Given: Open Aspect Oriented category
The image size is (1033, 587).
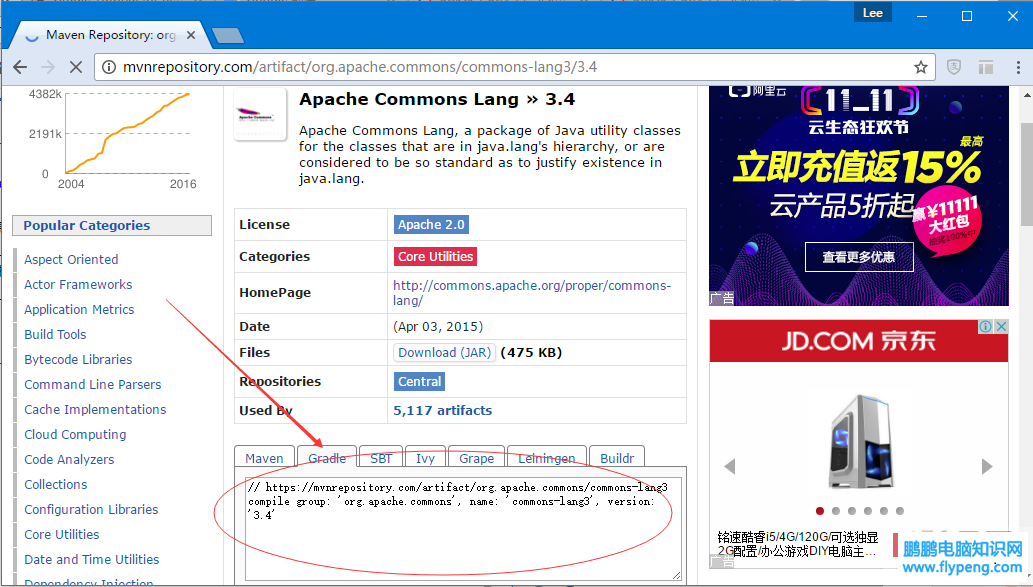Looking at the screenshot, I should coord(71,260).
